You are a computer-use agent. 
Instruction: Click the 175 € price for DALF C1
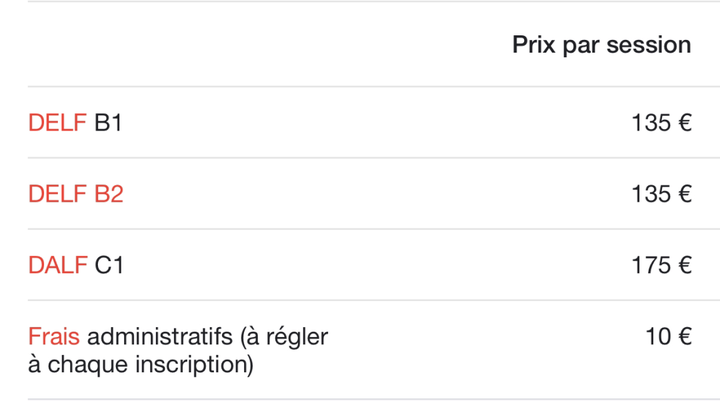[661, 265]
